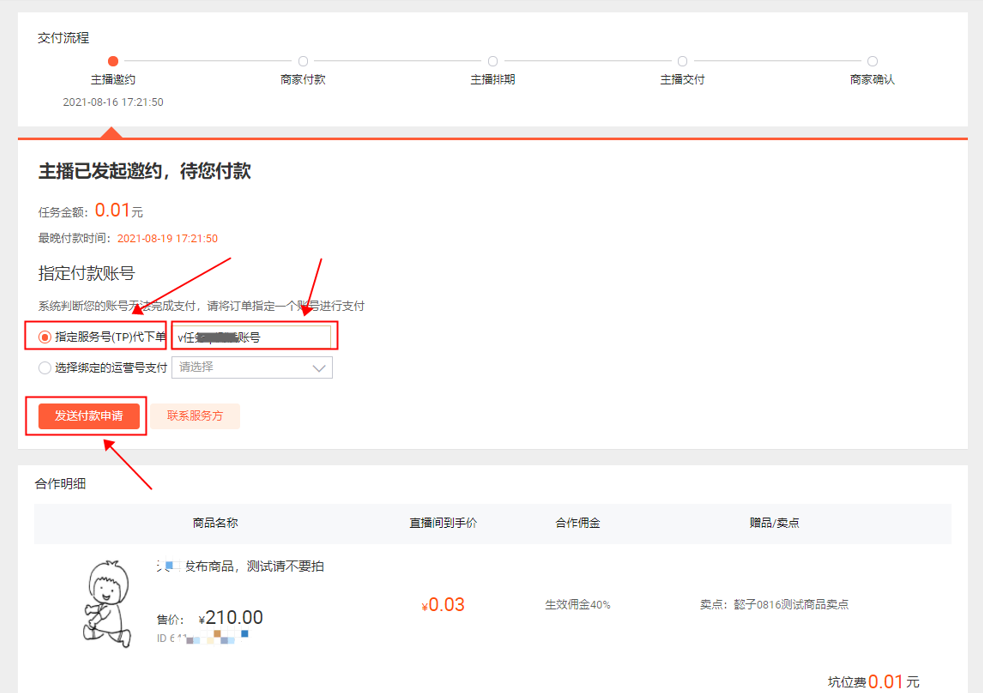This screenshot has height=693, width=983.
Task: Click the 卖点 description text in the row
Action: click(774, 605)
